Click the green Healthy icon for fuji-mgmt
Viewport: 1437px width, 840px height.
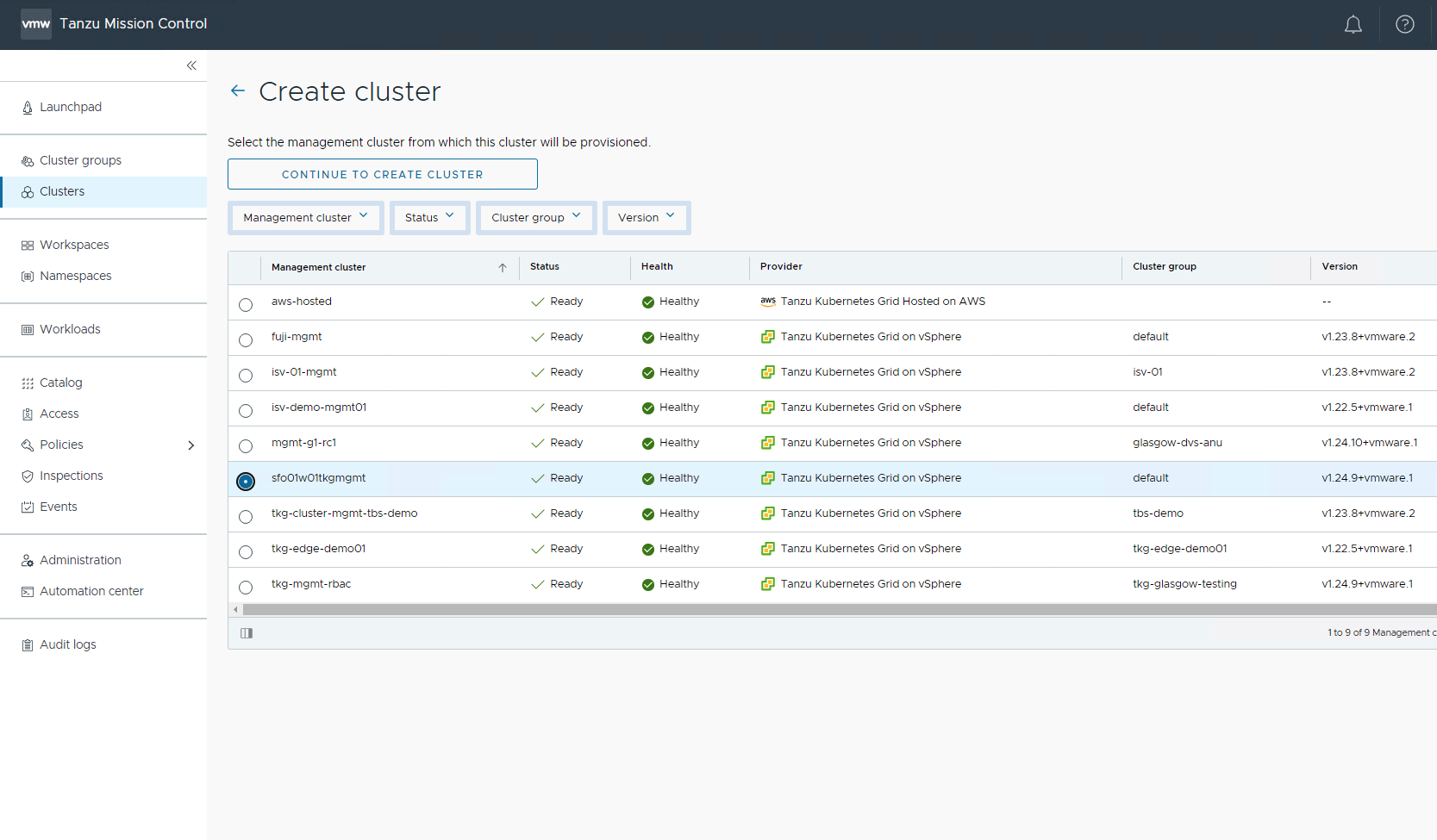(x=648, y=338)
